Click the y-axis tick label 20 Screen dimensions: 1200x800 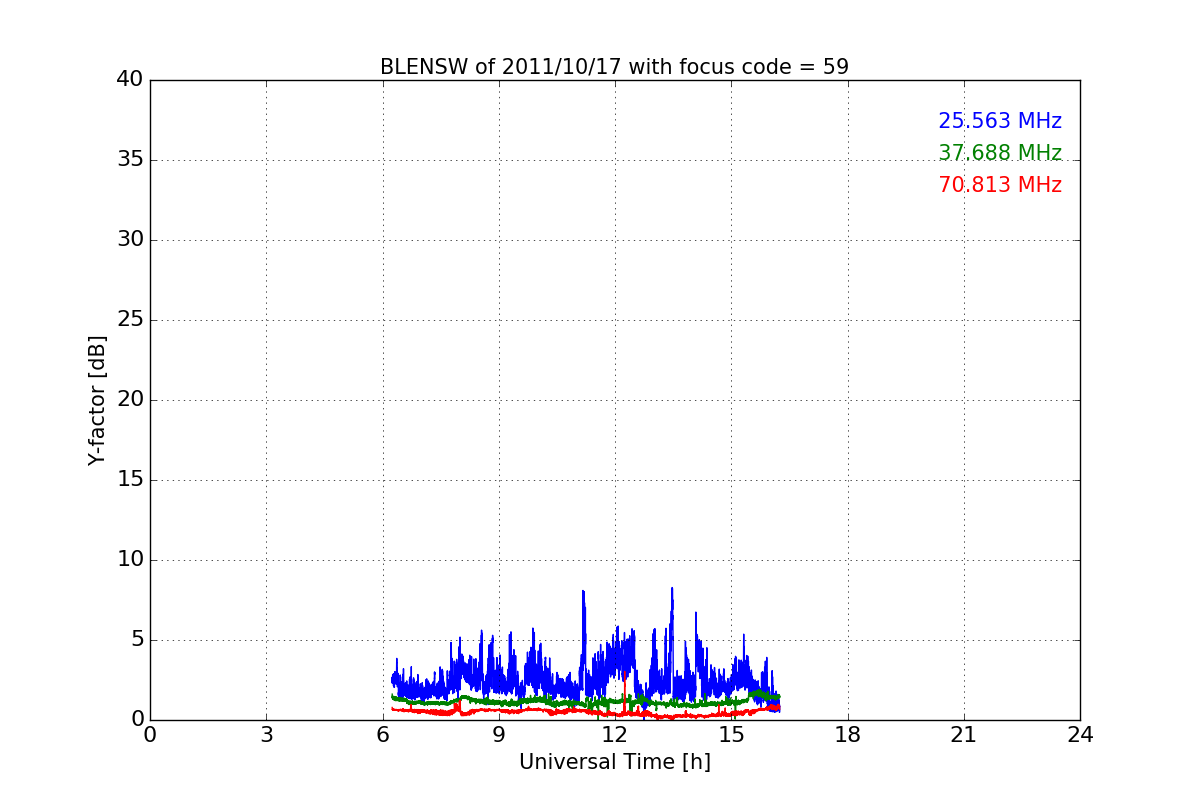(130, 400)
